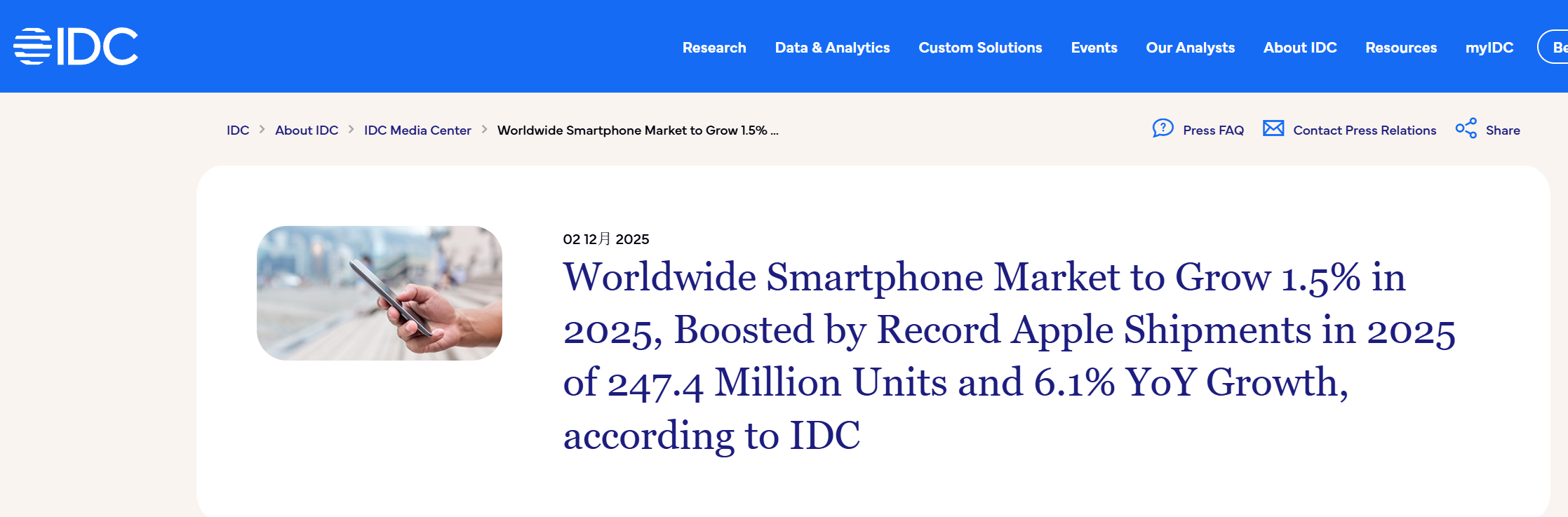Open the Contact Press Relations text link
This screenshot has width=1568, height=517.
pos(1364,130)
